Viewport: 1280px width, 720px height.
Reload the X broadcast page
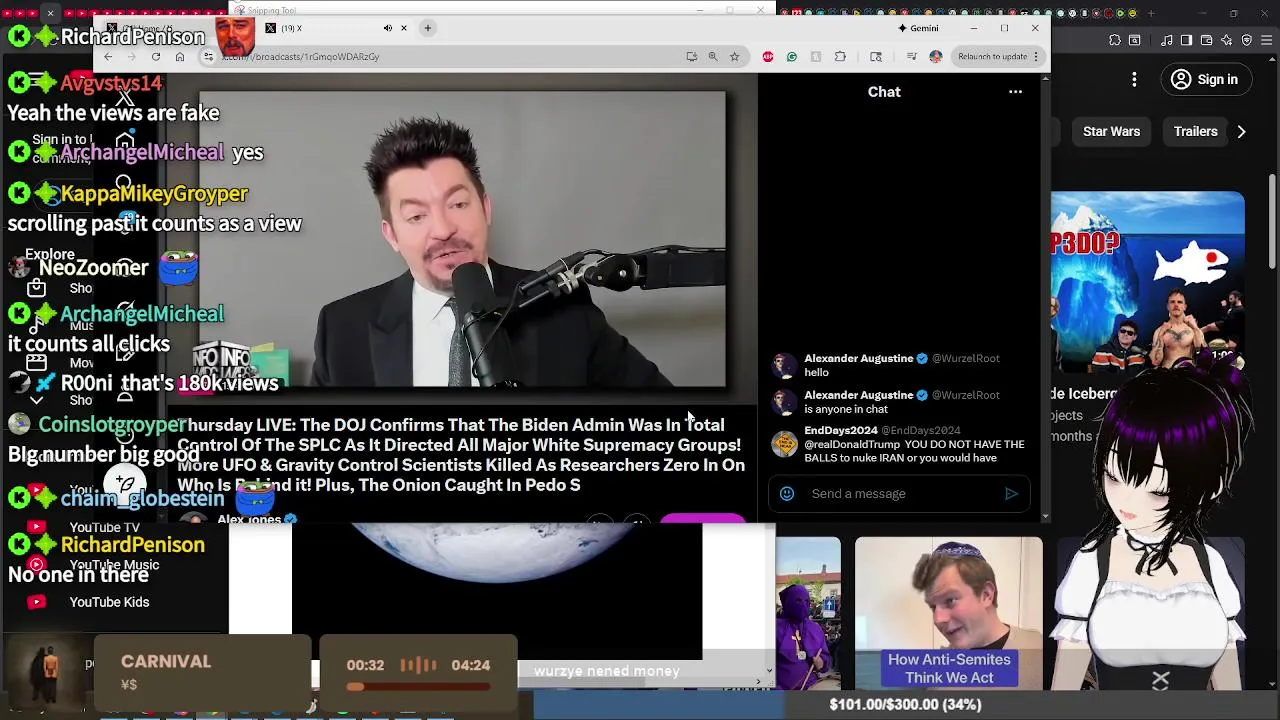156,57
